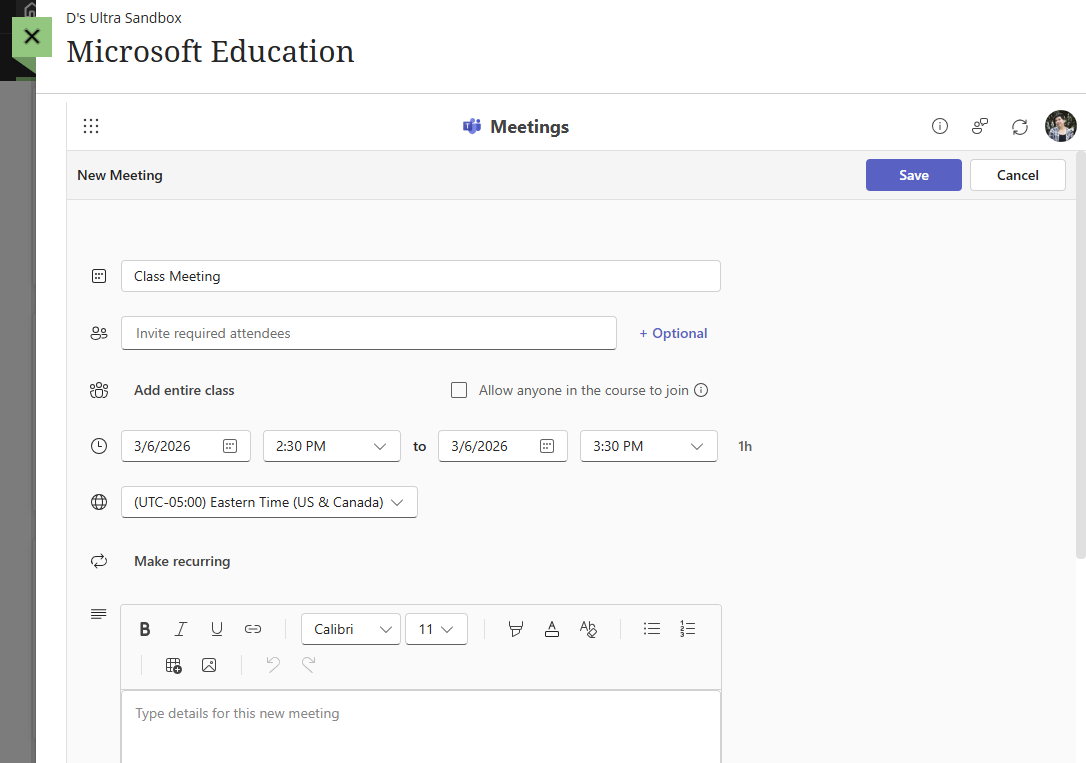Click the 1h duration label
1086x763 pixels.
click(x=745, y=447)
